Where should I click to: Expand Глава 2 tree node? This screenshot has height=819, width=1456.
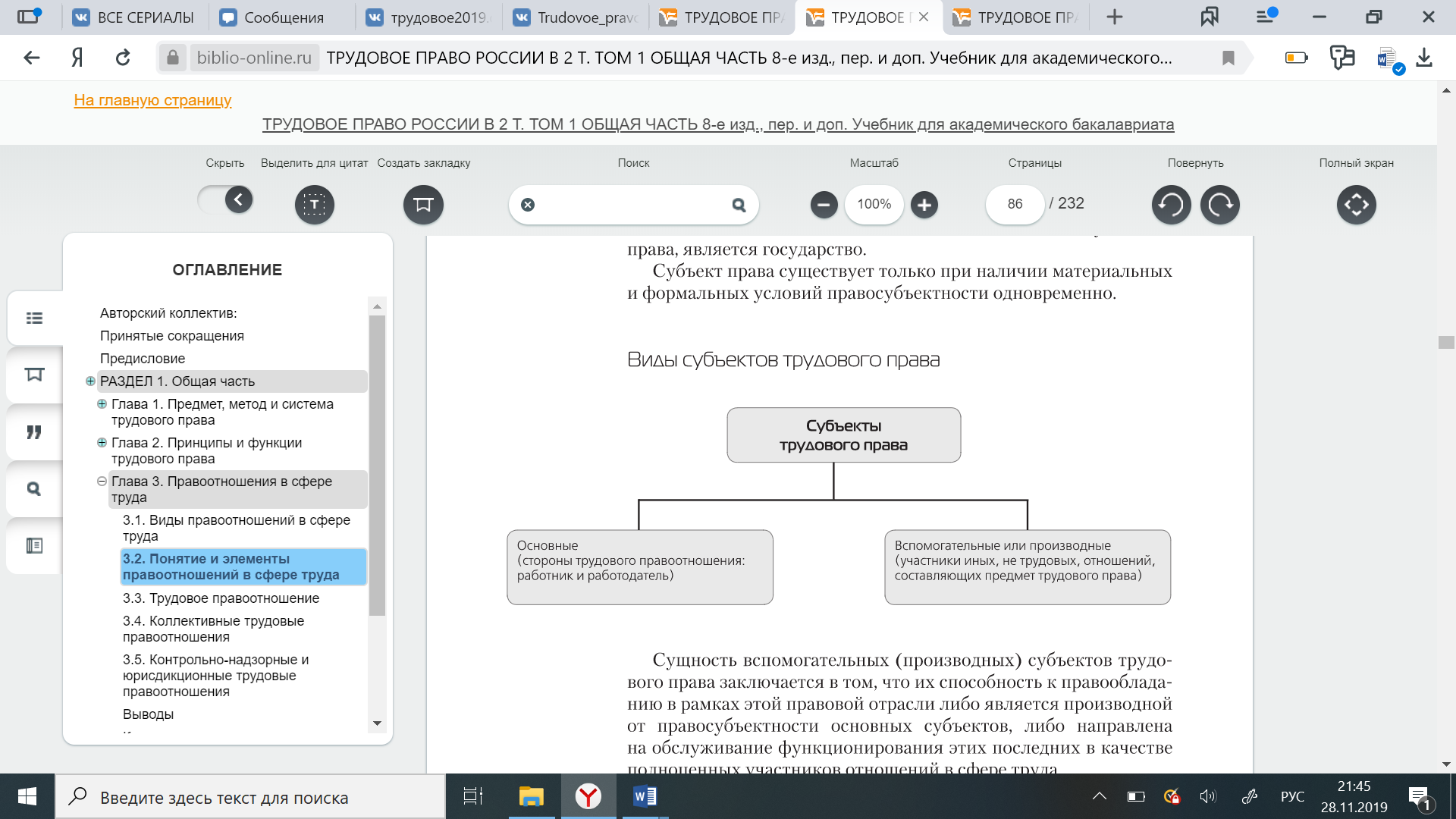click(102, 443)
